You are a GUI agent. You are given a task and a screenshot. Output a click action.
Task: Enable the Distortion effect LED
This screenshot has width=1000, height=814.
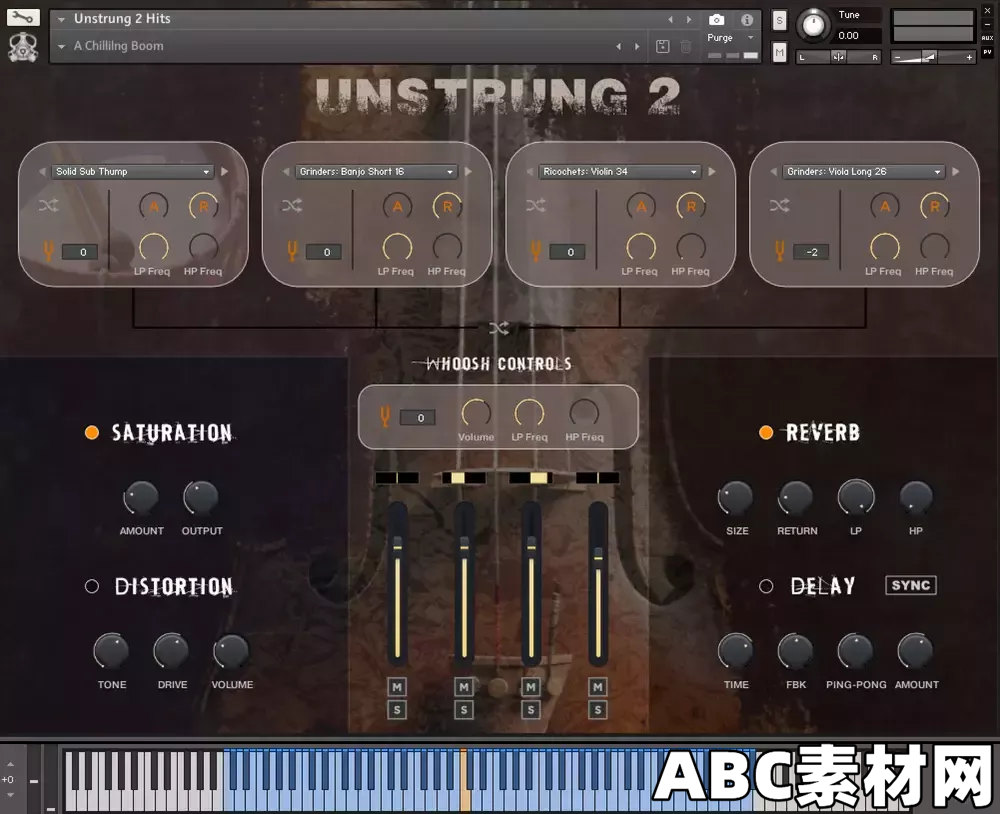[x=91, y=586]
